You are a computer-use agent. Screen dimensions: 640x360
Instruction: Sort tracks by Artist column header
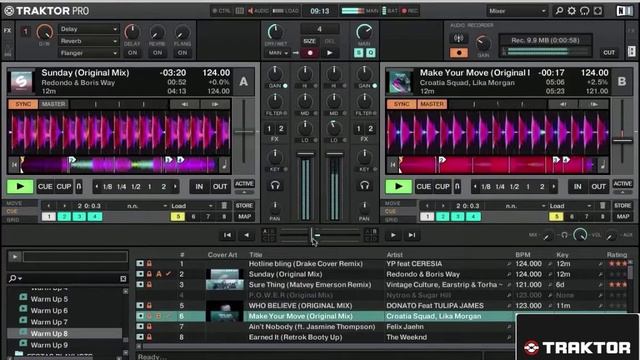(394, 254)
